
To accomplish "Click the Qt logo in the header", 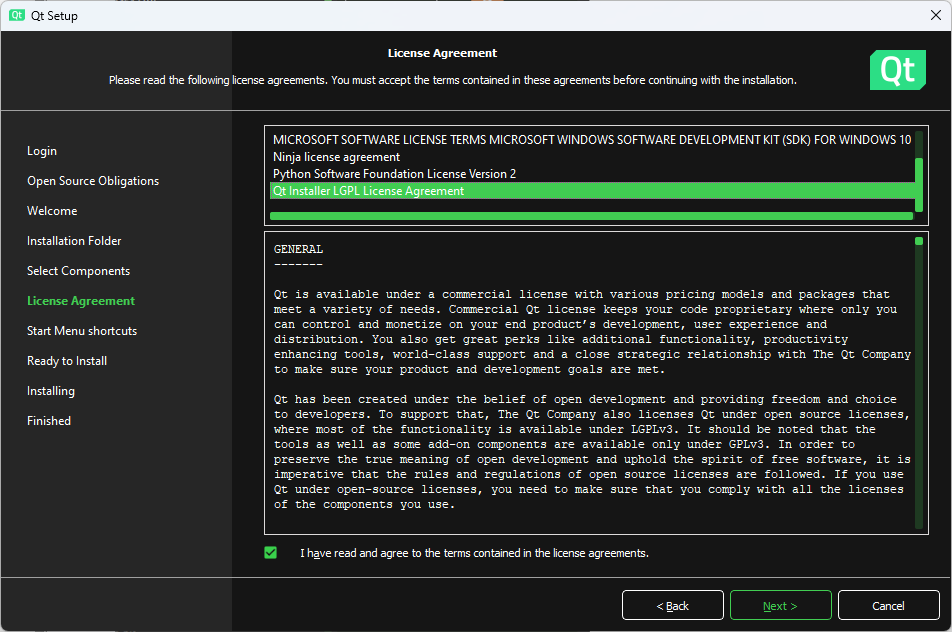I will [x=897, y=70].
